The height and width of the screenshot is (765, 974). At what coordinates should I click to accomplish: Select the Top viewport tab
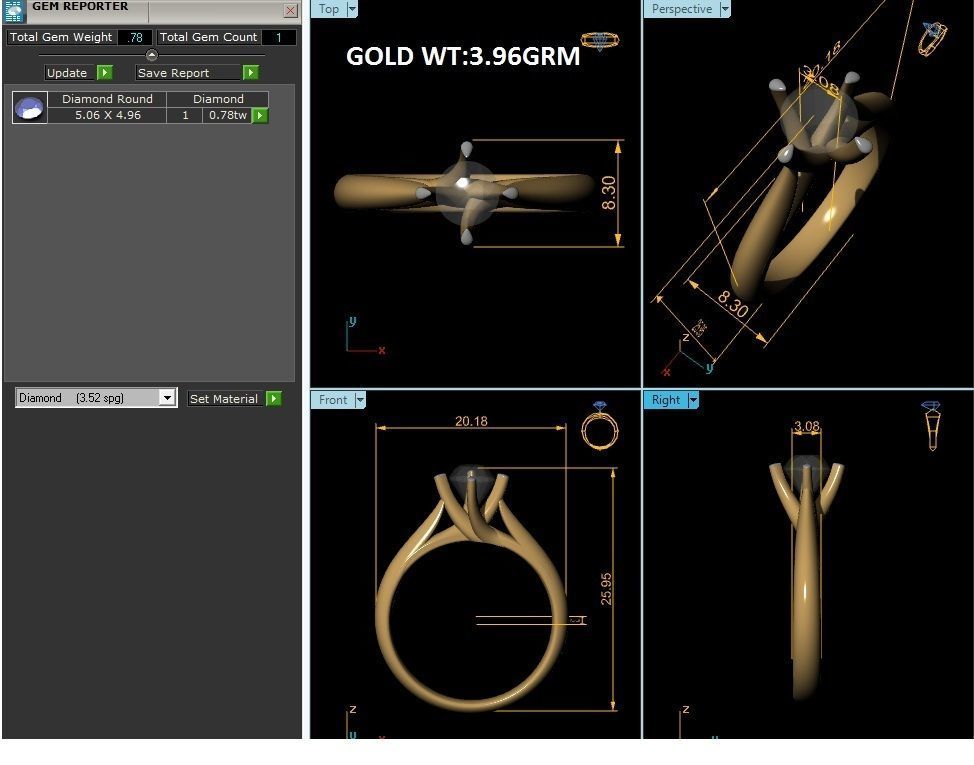[329, 9]
